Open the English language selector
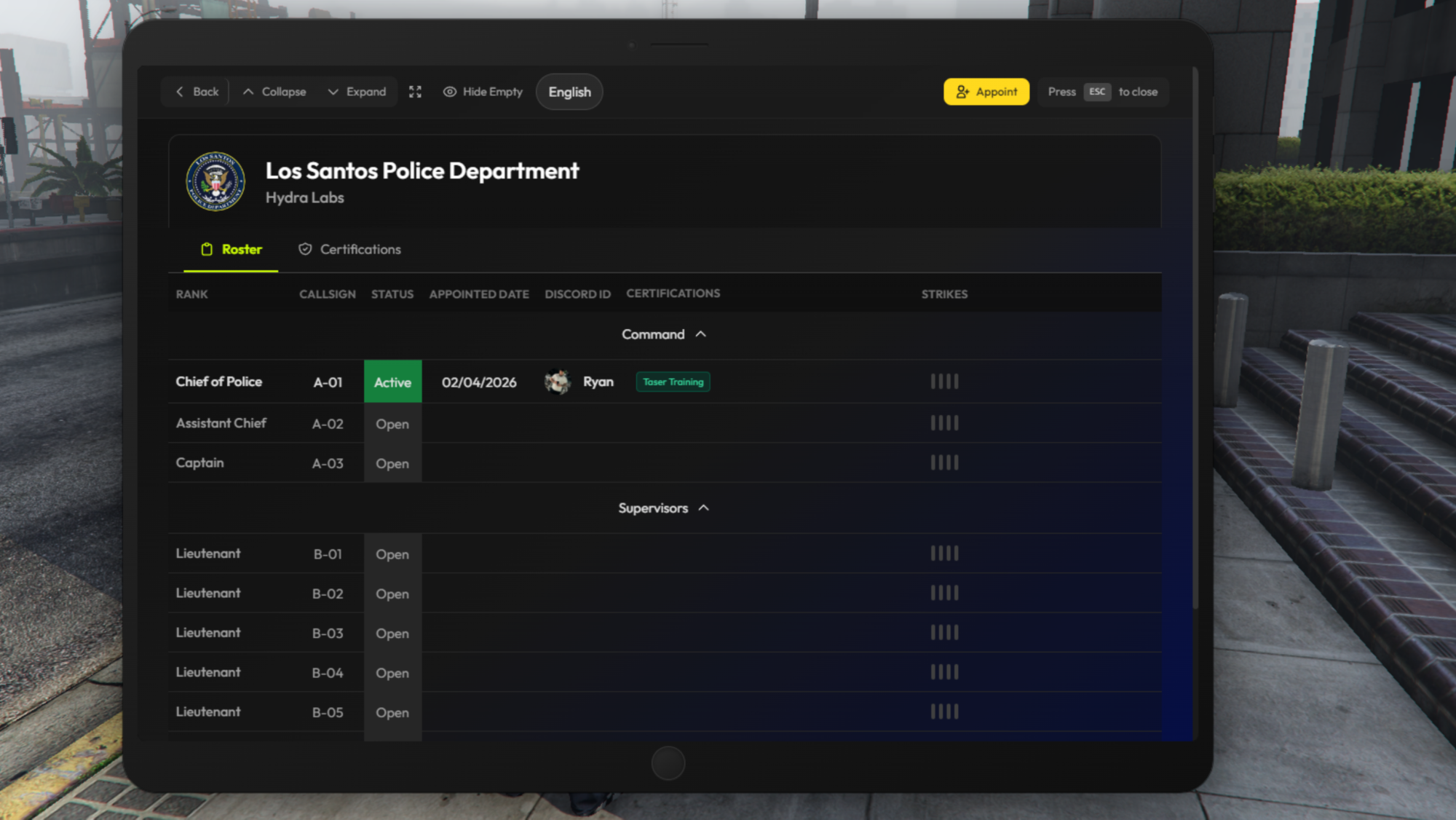The image size is (1456, 820). click(x=569, y=92)
